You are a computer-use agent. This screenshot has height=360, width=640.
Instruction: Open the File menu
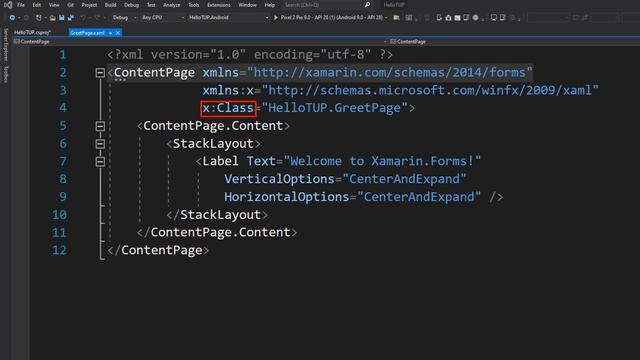(x=20, y=5)
